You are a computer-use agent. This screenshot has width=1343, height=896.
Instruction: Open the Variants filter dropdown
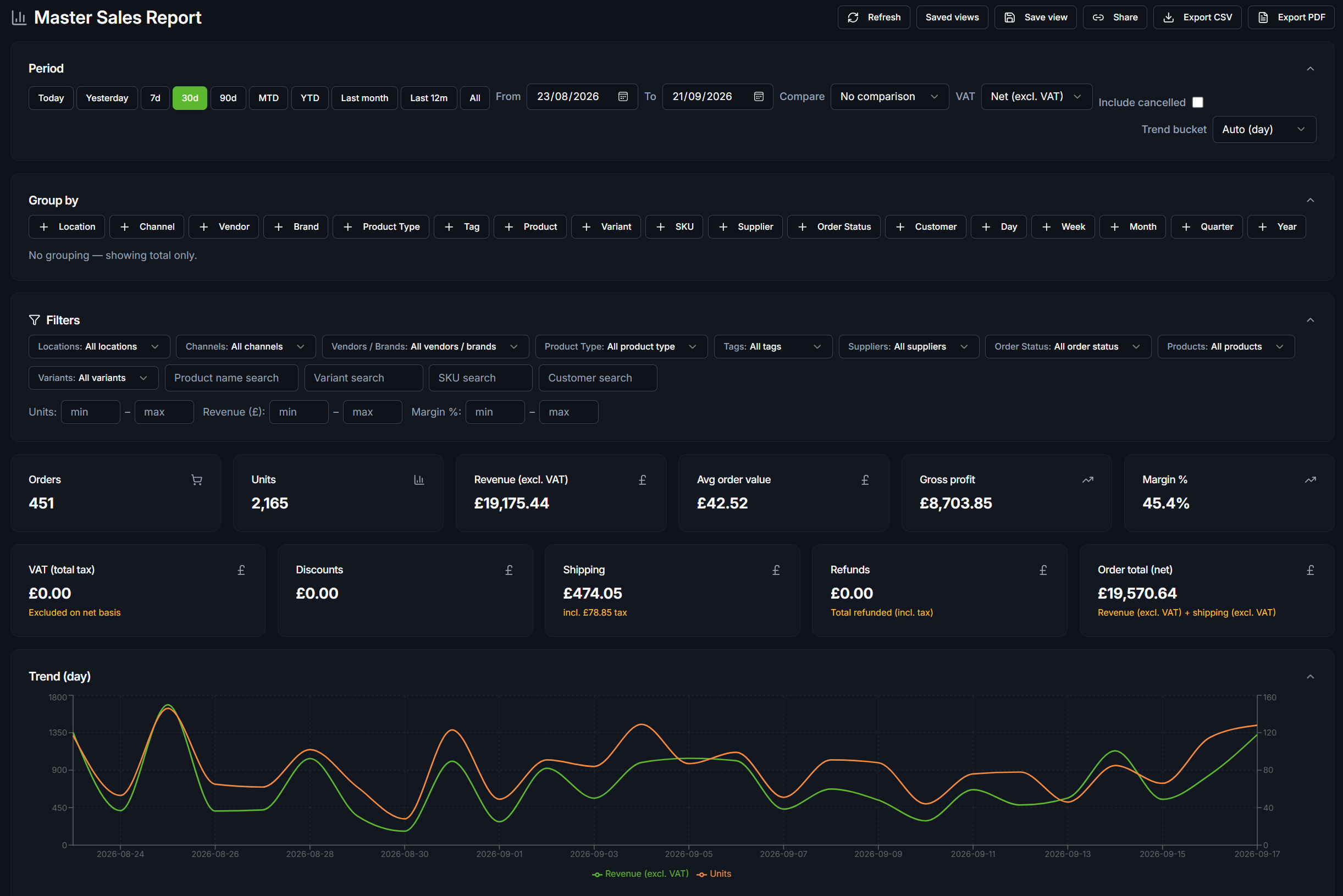click(93, 378)
